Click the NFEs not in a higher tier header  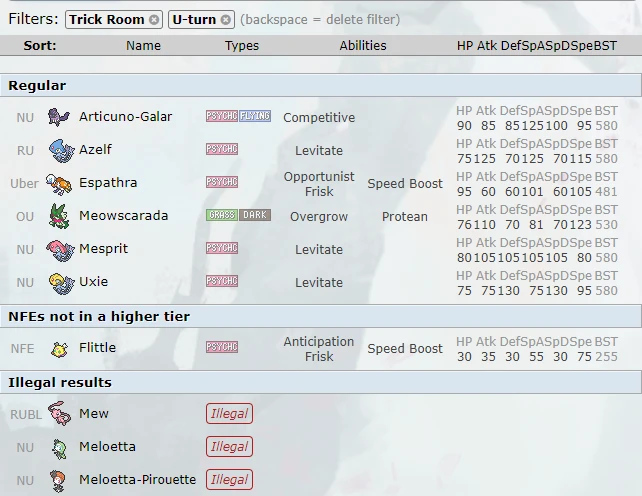point(321,316)
